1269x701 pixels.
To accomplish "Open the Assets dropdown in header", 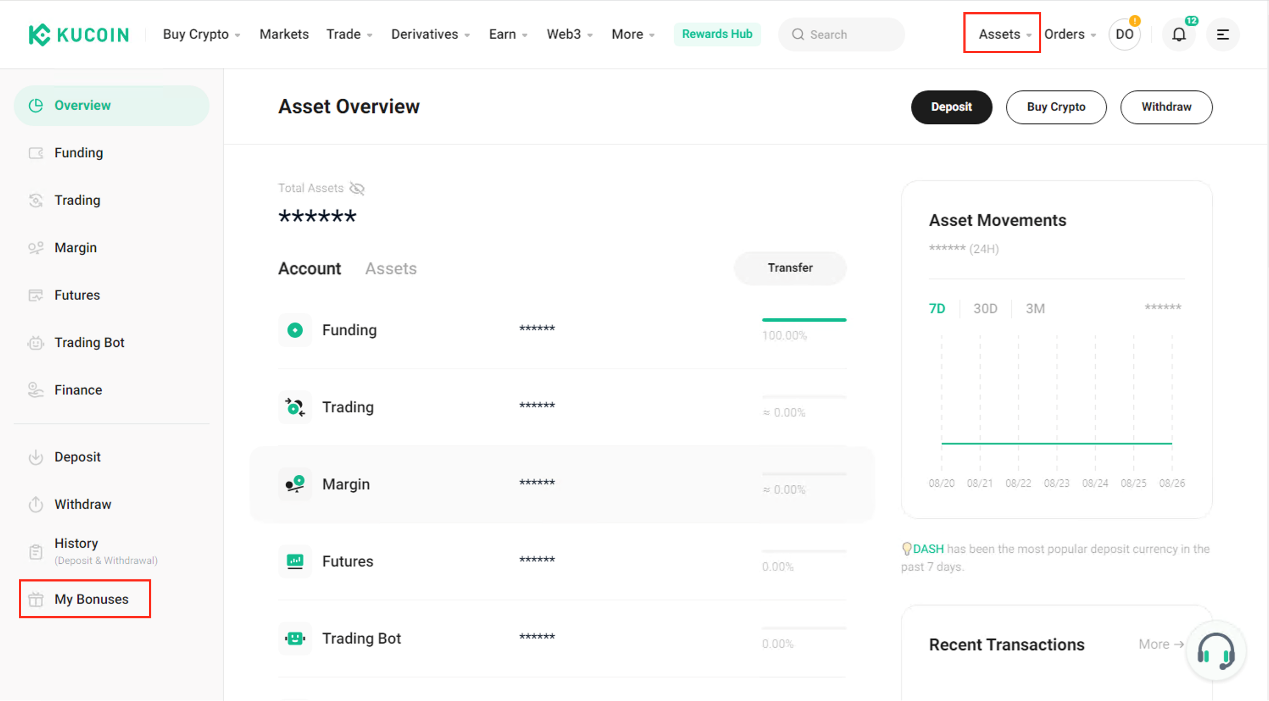I will coord(1006,34).
